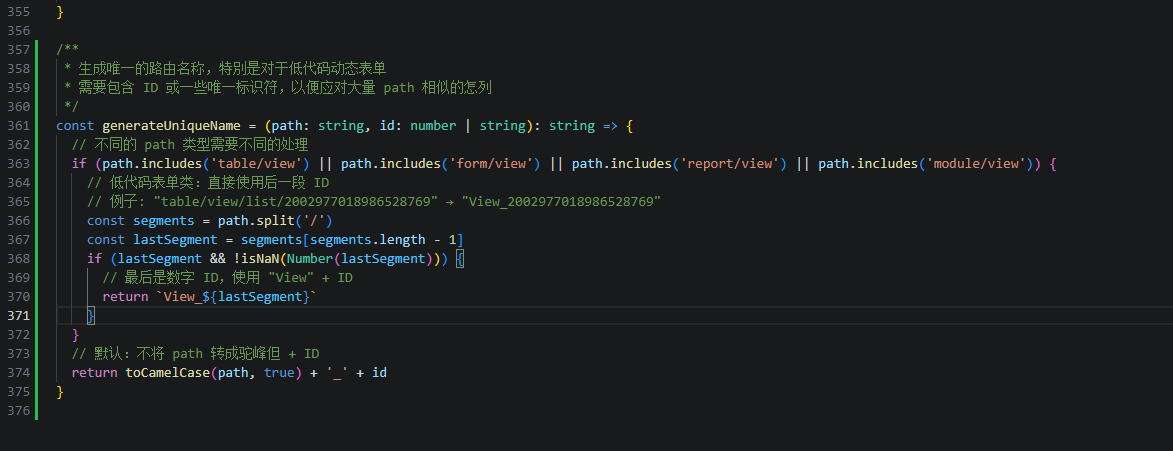
Task: Click the 'number' type in function parameters
Action: click(x=433, y=126)
